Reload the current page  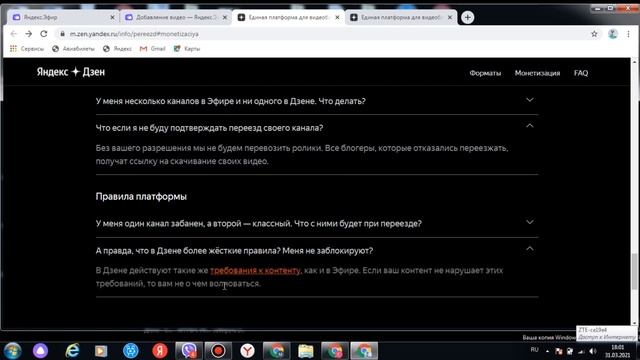click(44, 34)
